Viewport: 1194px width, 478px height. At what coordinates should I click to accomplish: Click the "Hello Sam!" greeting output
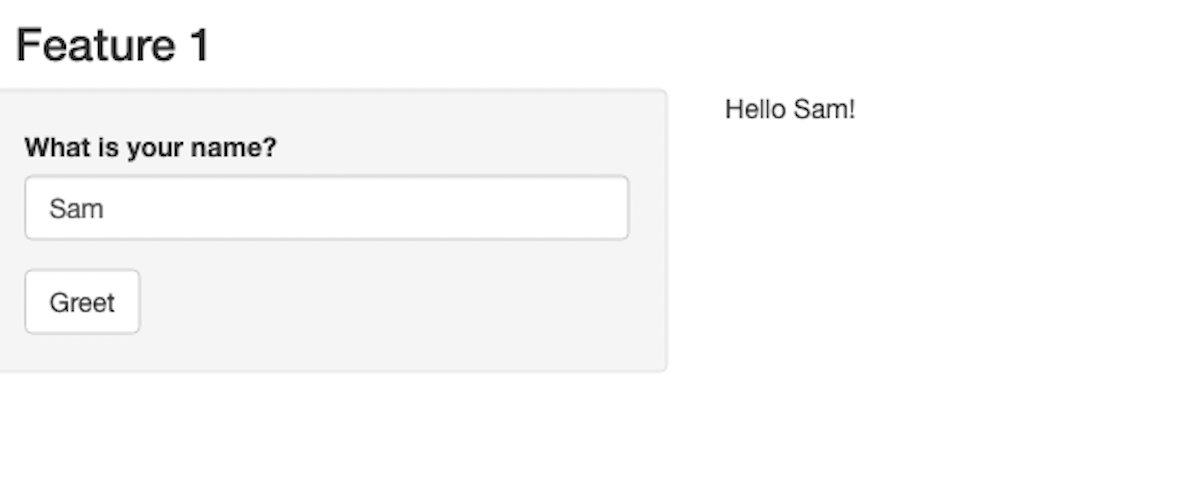pos(790,109)
